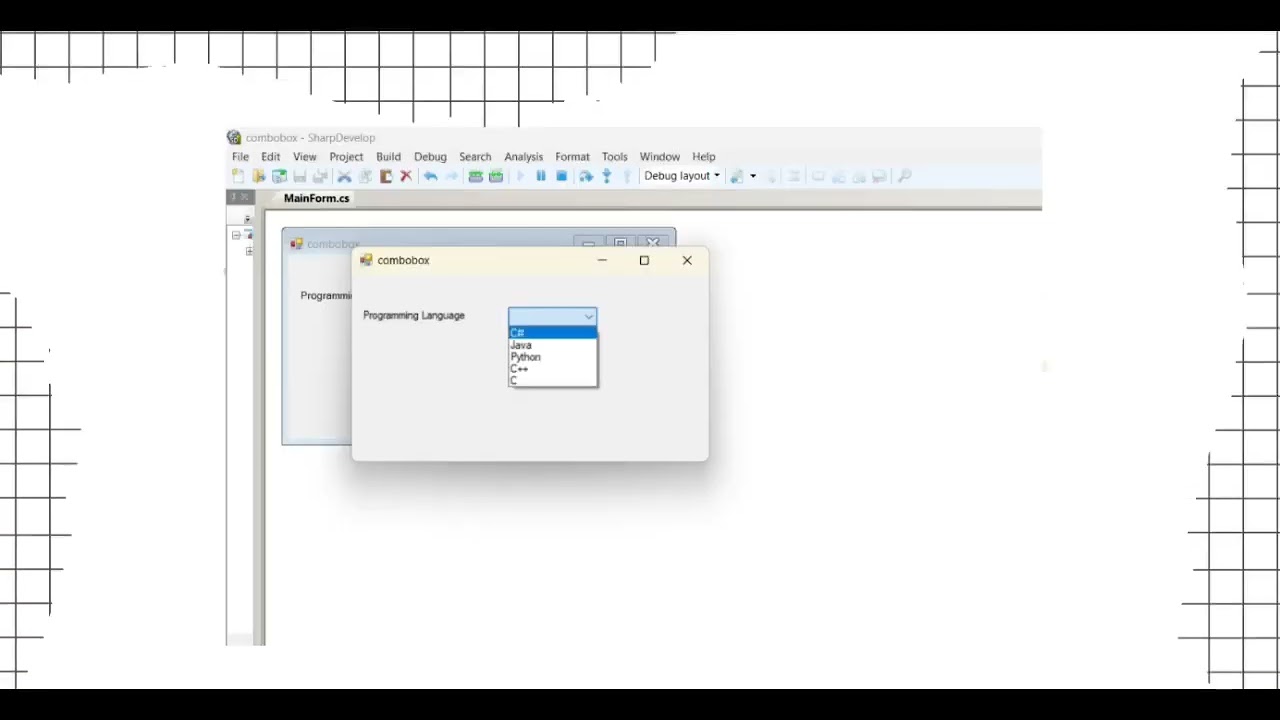The height and width of the screenshot is (720, 1280).
Task: Pause debugging with the Pause icon
Action: tap(541, 176)
